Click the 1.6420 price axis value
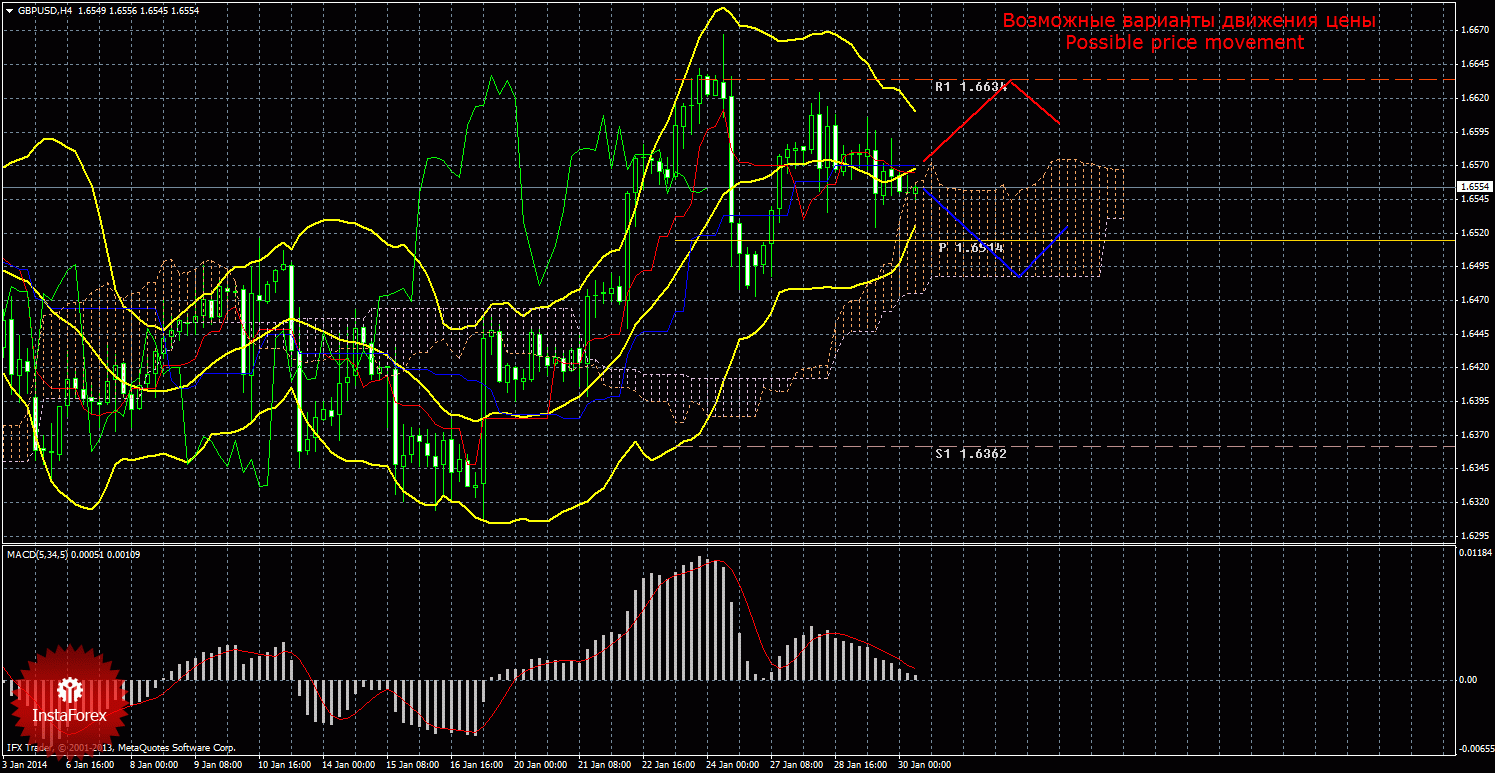This screenshot has width=1495, height=773. [1475, 367]
